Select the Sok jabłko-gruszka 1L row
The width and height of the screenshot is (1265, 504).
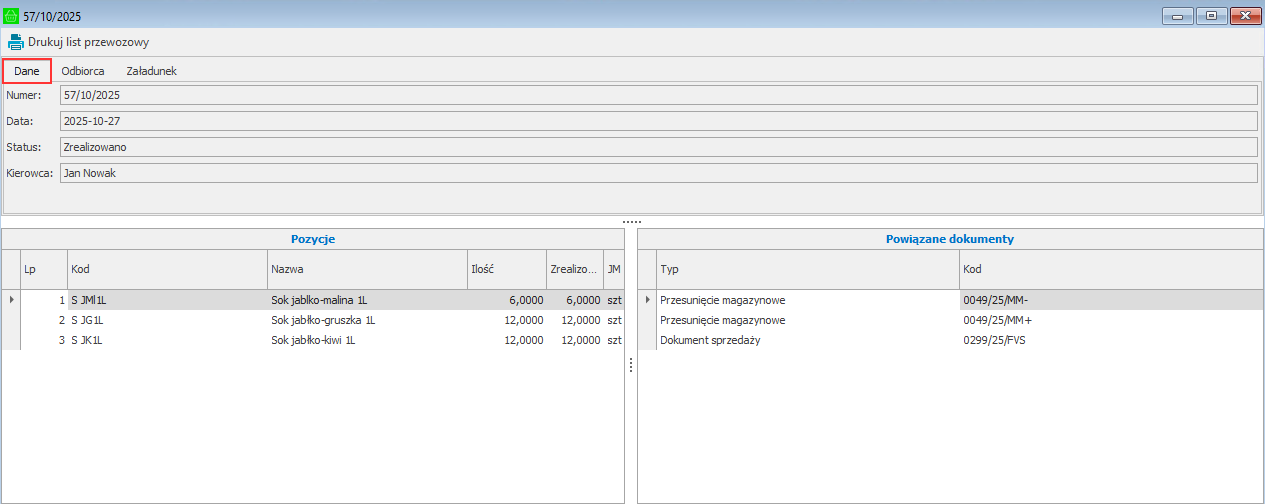(322, 320)
